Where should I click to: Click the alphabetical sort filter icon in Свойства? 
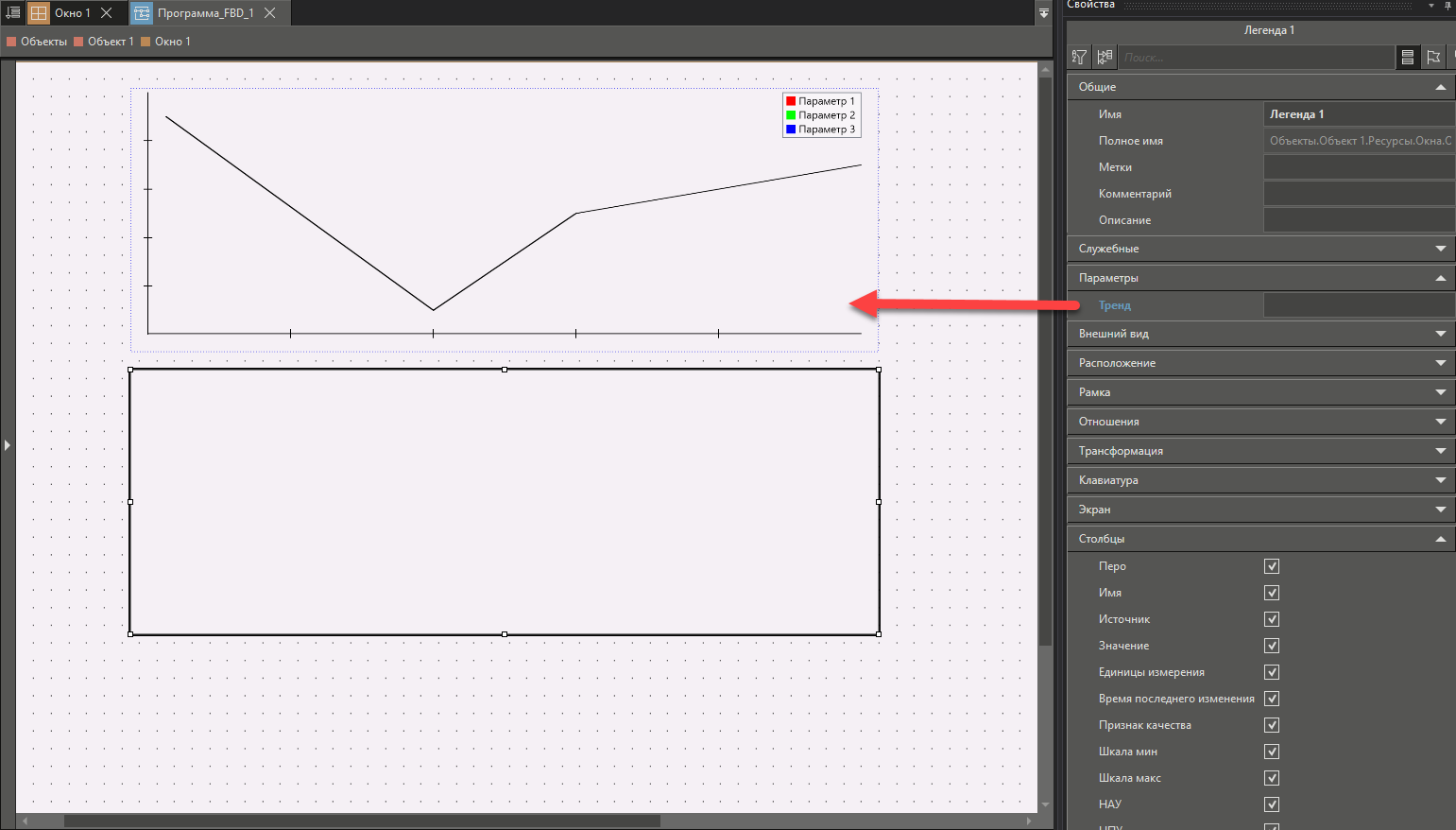coord(1079,58)
